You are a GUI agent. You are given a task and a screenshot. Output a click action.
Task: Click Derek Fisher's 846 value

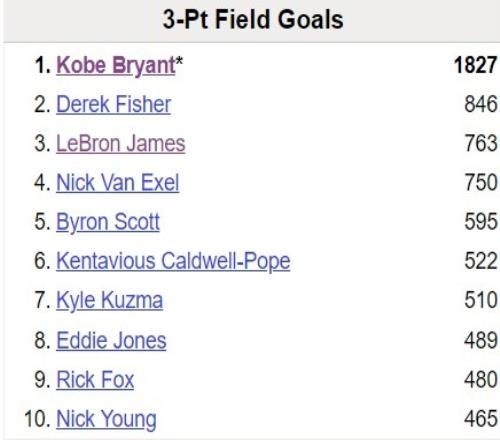coord(481,104)
